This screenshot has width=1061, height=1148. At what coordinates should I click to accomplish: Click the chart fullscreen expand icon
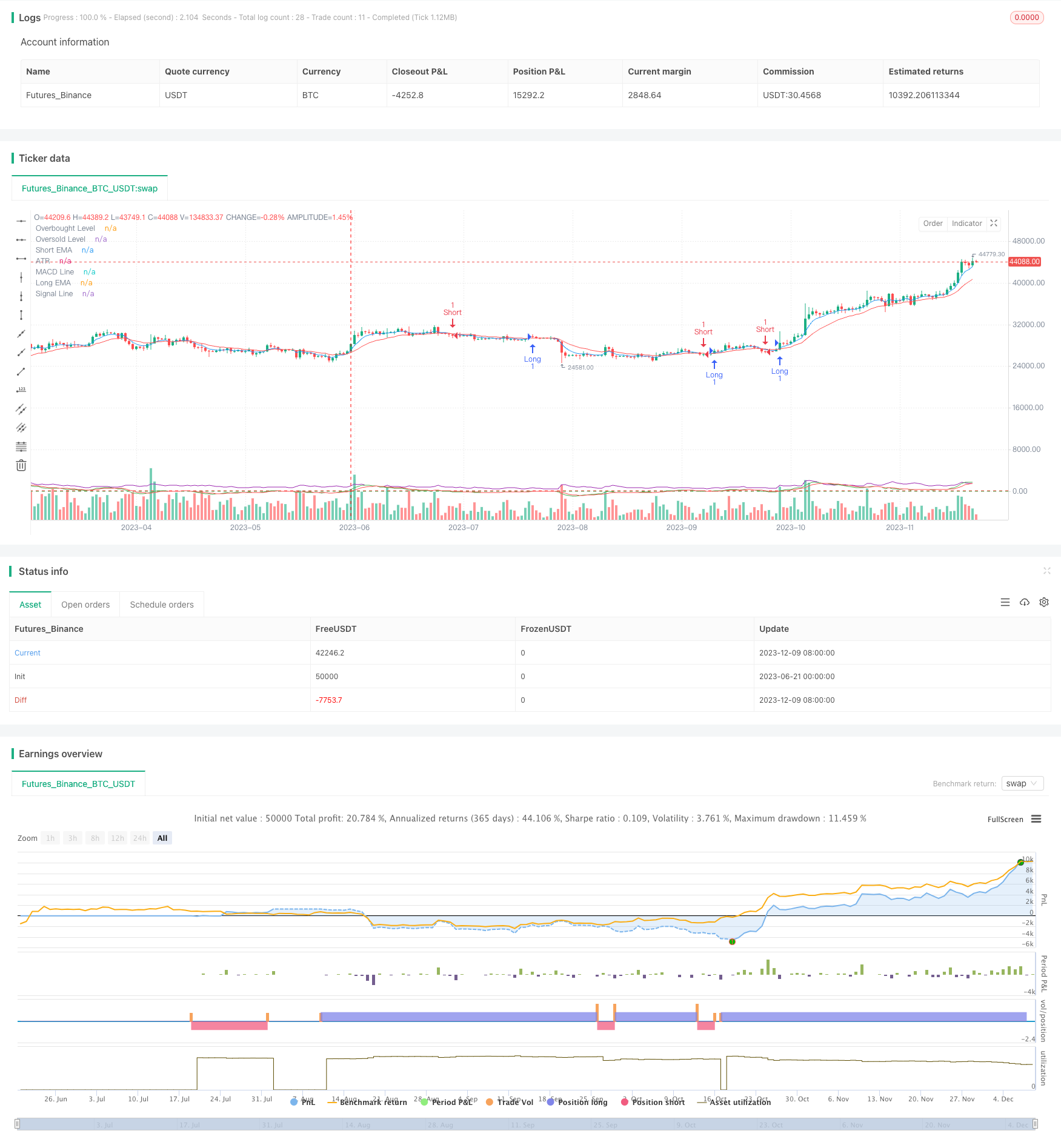(994, 224)
